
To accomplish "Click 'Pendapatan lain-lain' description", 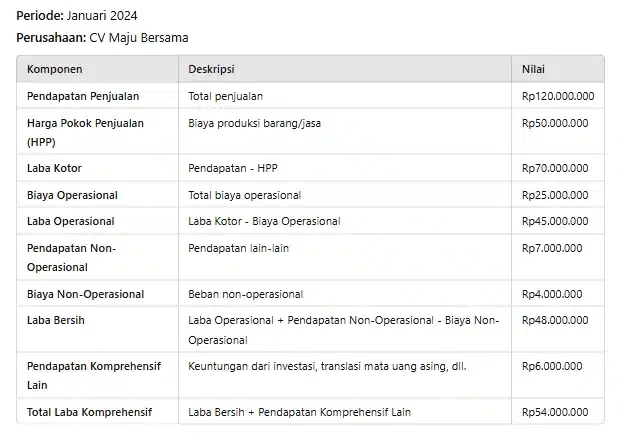I will click(x=238, y=248).
